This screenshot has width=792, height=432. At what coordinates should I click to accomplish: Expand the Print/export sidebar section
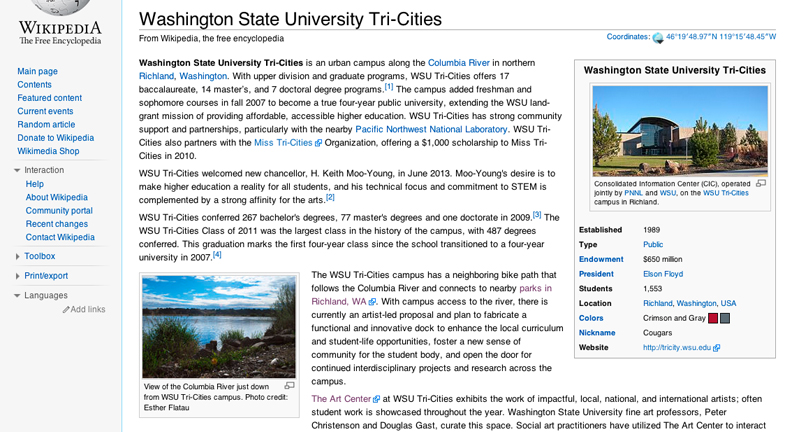tap(17, 276)
